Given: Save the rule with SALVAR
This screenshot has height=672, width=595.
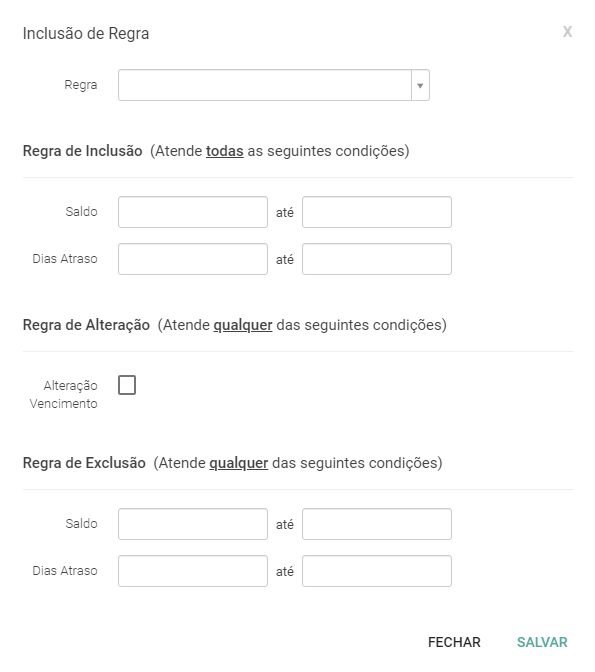Looking at the screenshot, I should click(542, 642).
